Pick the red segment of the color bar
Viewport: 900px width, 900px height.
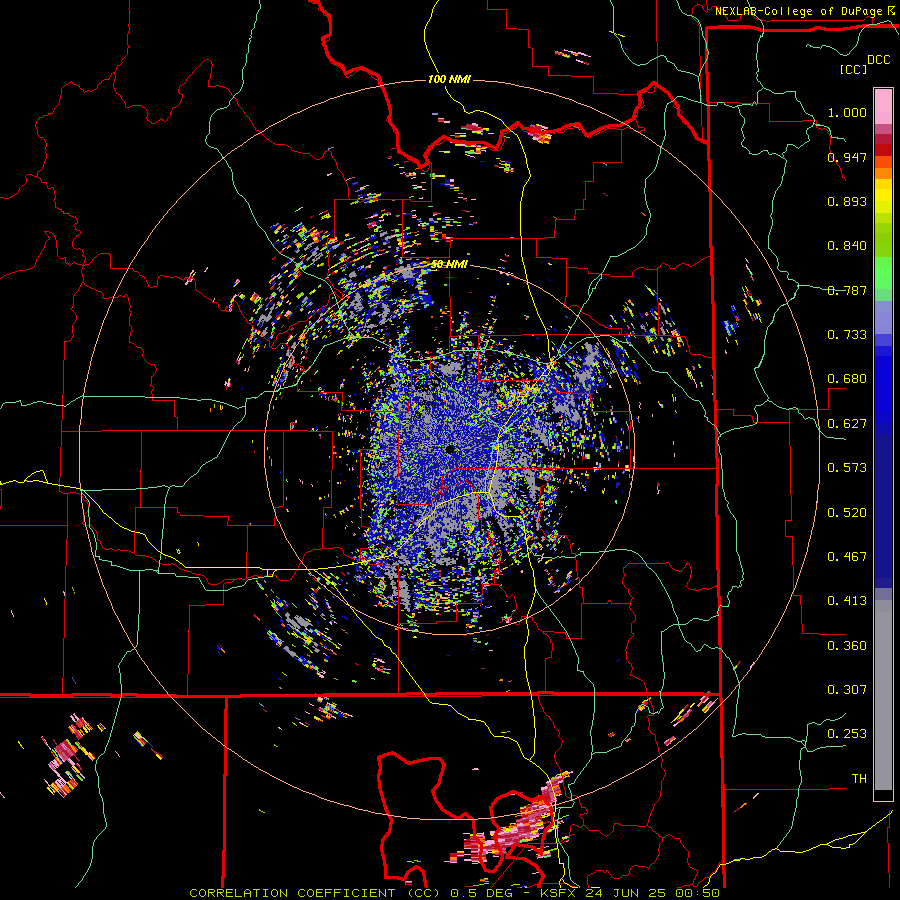pos(883,150)
